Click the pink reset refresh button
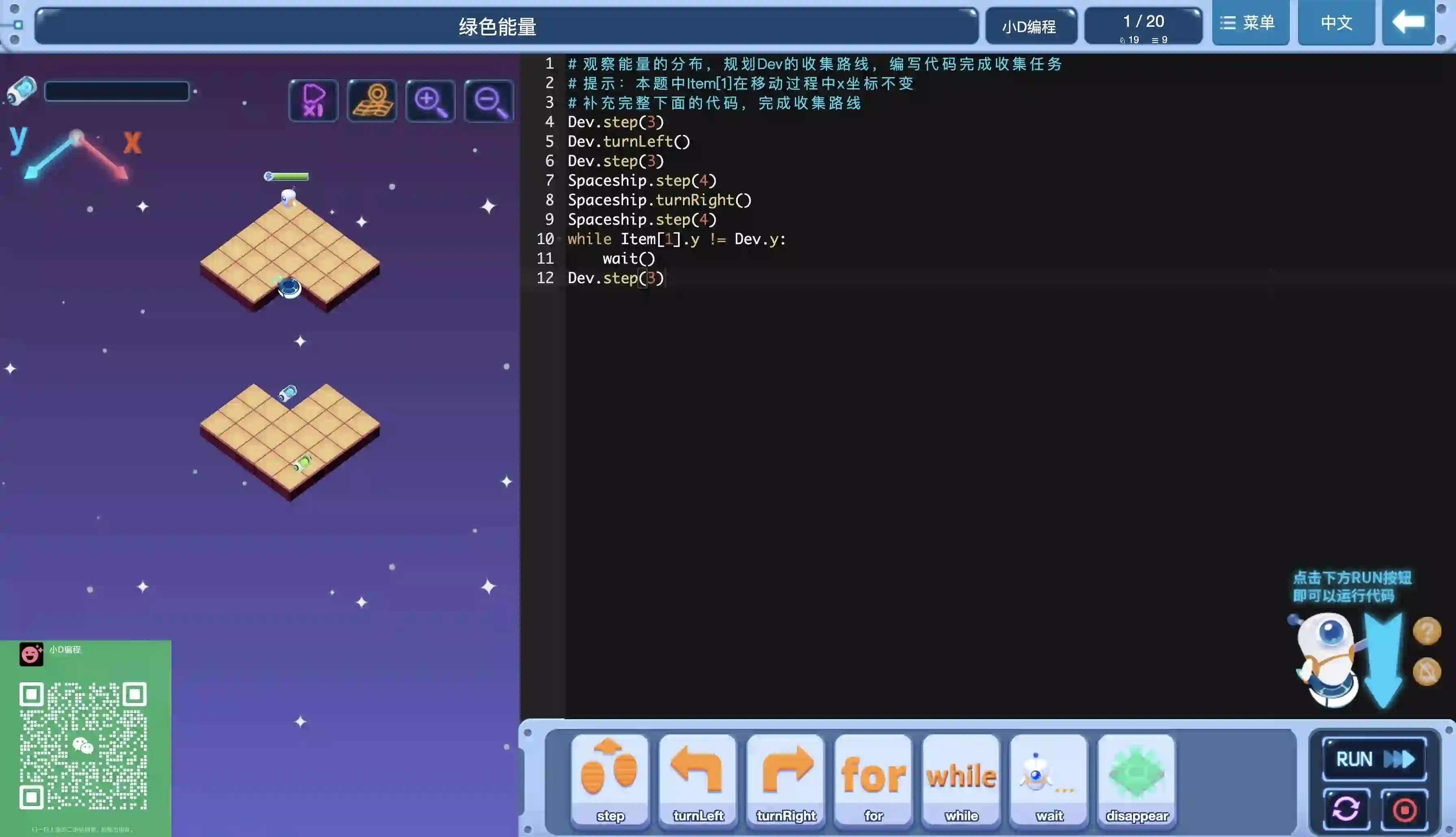The image size is (1456, 837). click(x=1346, y=809)
